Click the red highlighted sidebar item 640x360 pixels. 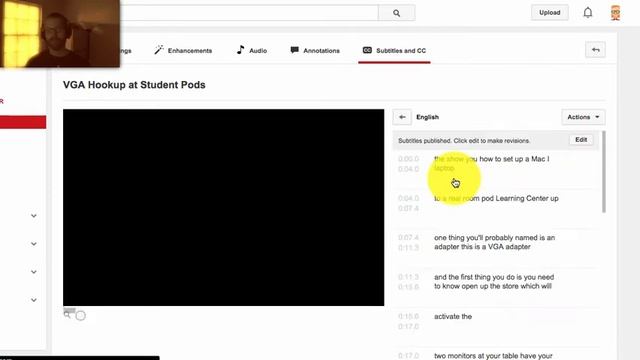23,122
